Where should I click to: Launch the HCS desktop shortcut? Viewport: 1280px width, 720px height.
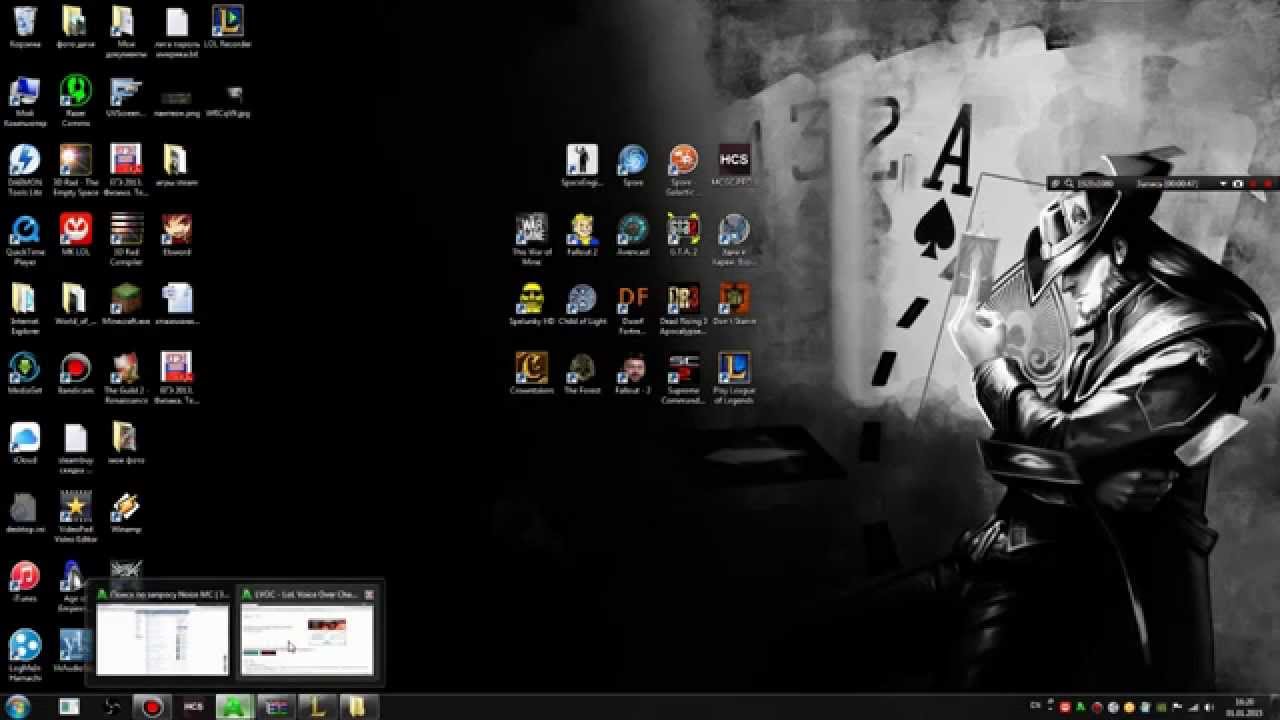click(x=734, y=166)
